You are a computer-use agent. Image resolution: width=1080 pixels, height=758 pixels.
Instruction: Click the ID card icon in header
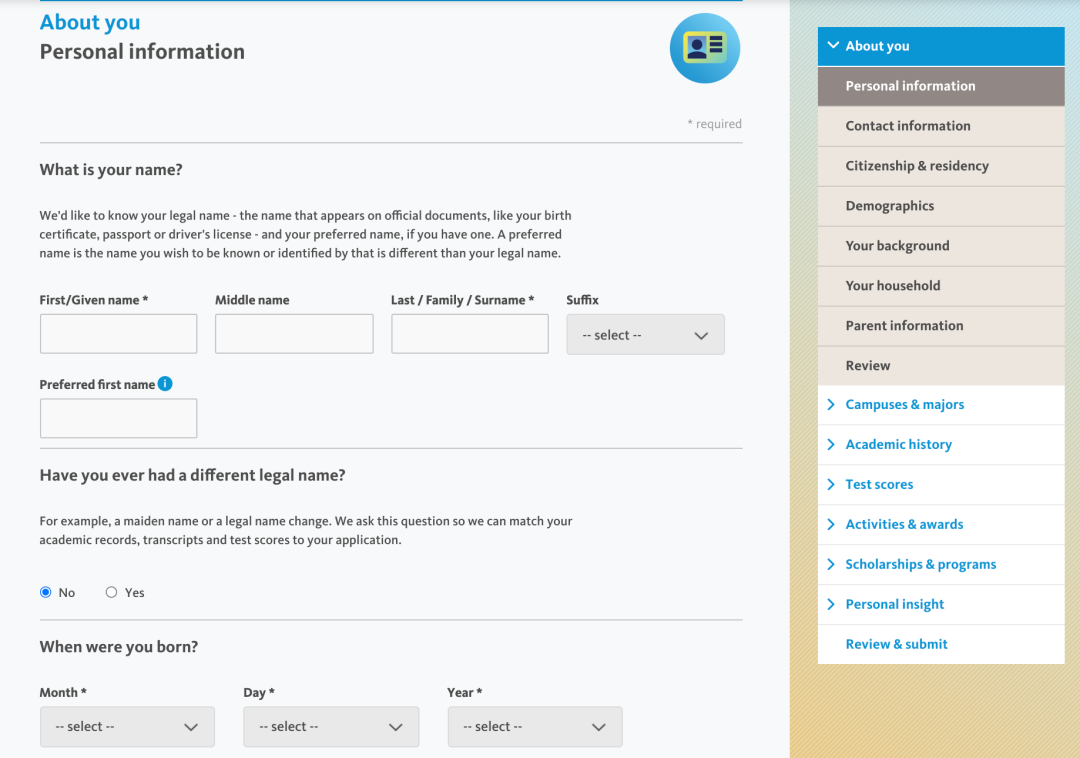point(704,48)
